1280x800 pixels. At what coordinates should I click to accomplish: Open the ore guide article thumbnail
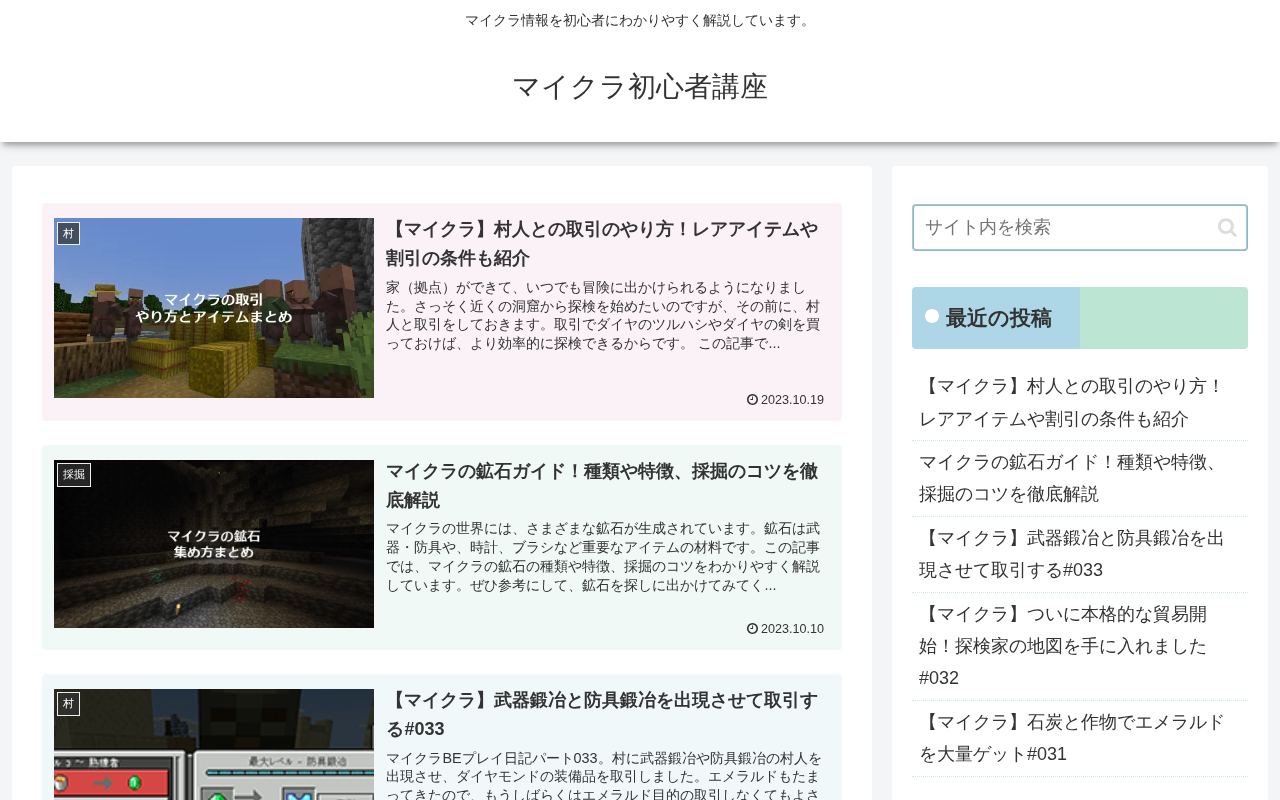pos(214,544)
